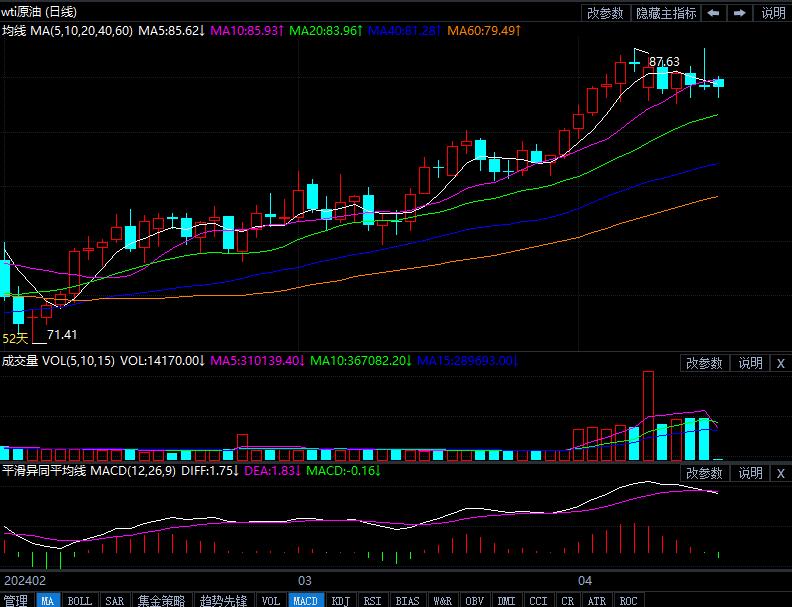
Task: Click the volume MA10:367082.20 label
Action: pyautogui.click(x=361, y=361)
